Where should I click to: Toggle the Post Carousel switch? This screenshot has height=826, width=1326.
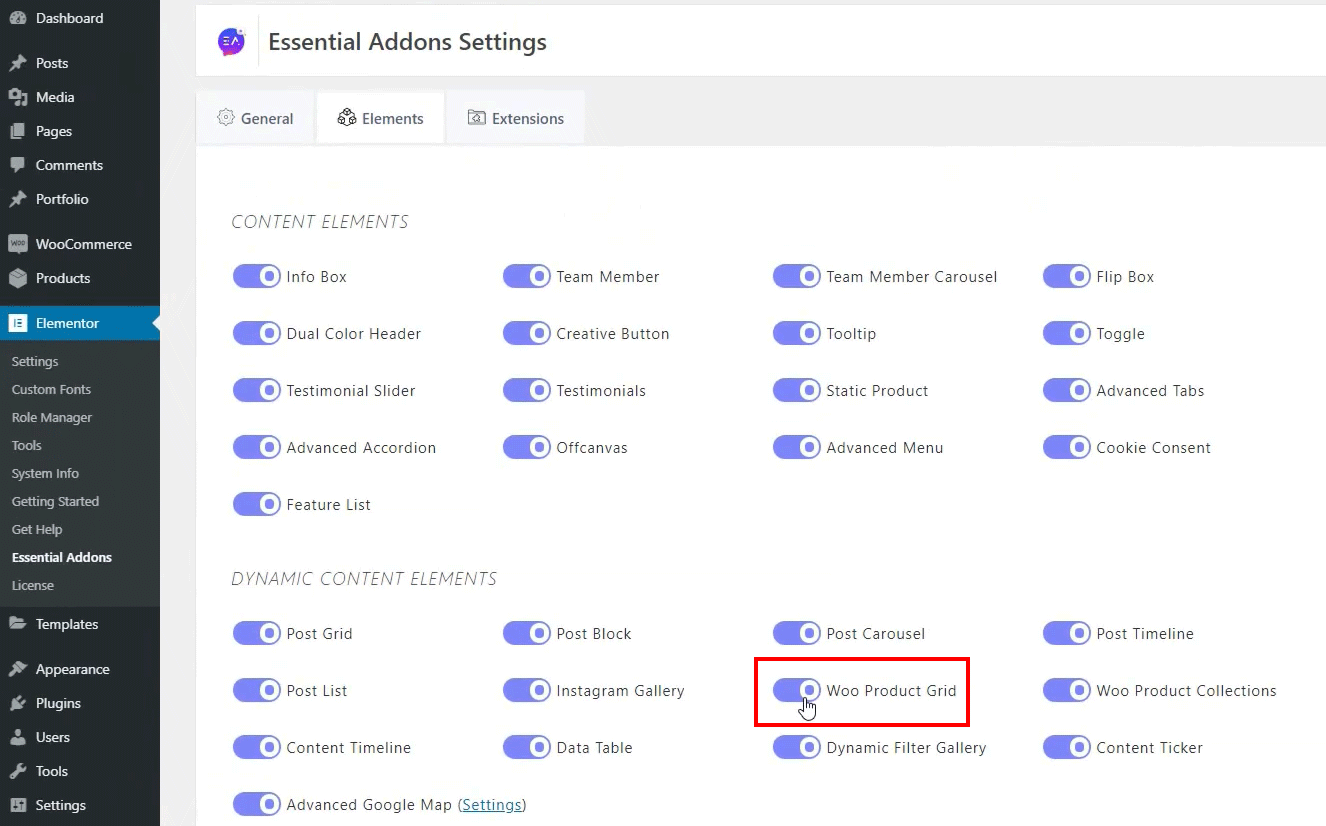tap(797, 633)
